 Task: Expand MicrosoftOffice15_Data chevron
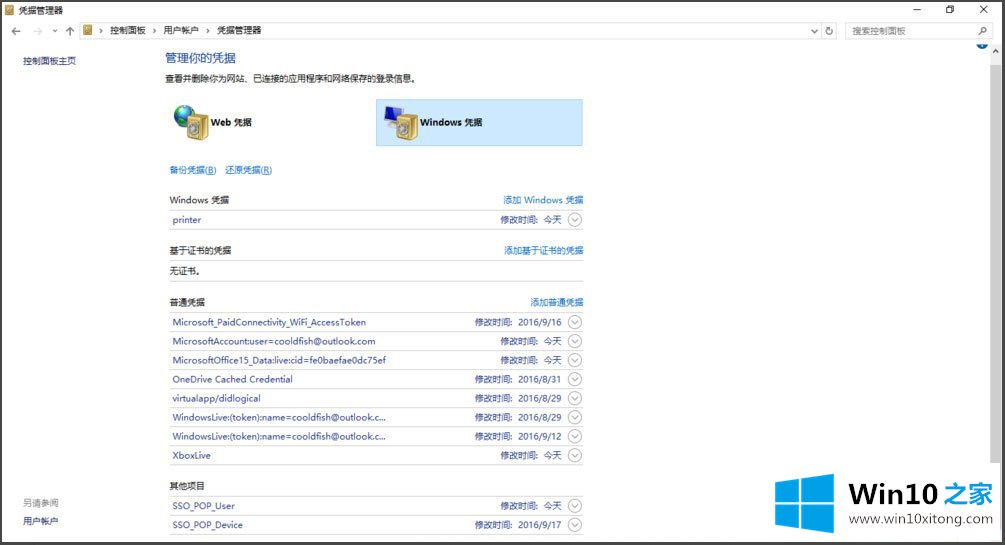coord(575,360)
